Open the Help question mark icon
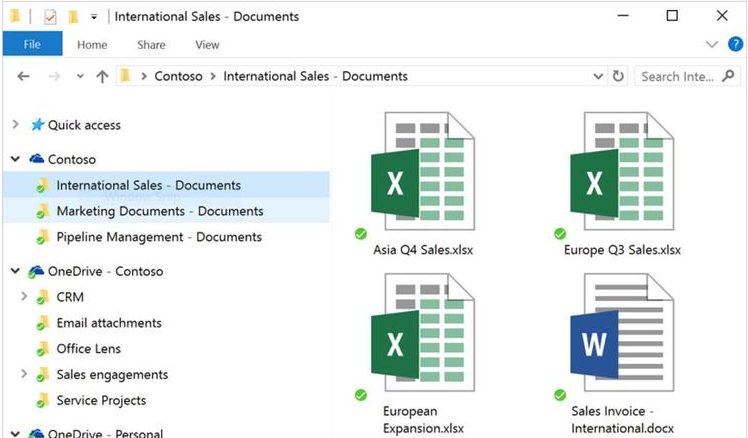This screenshot has height=438, width=748. [735, 44]
